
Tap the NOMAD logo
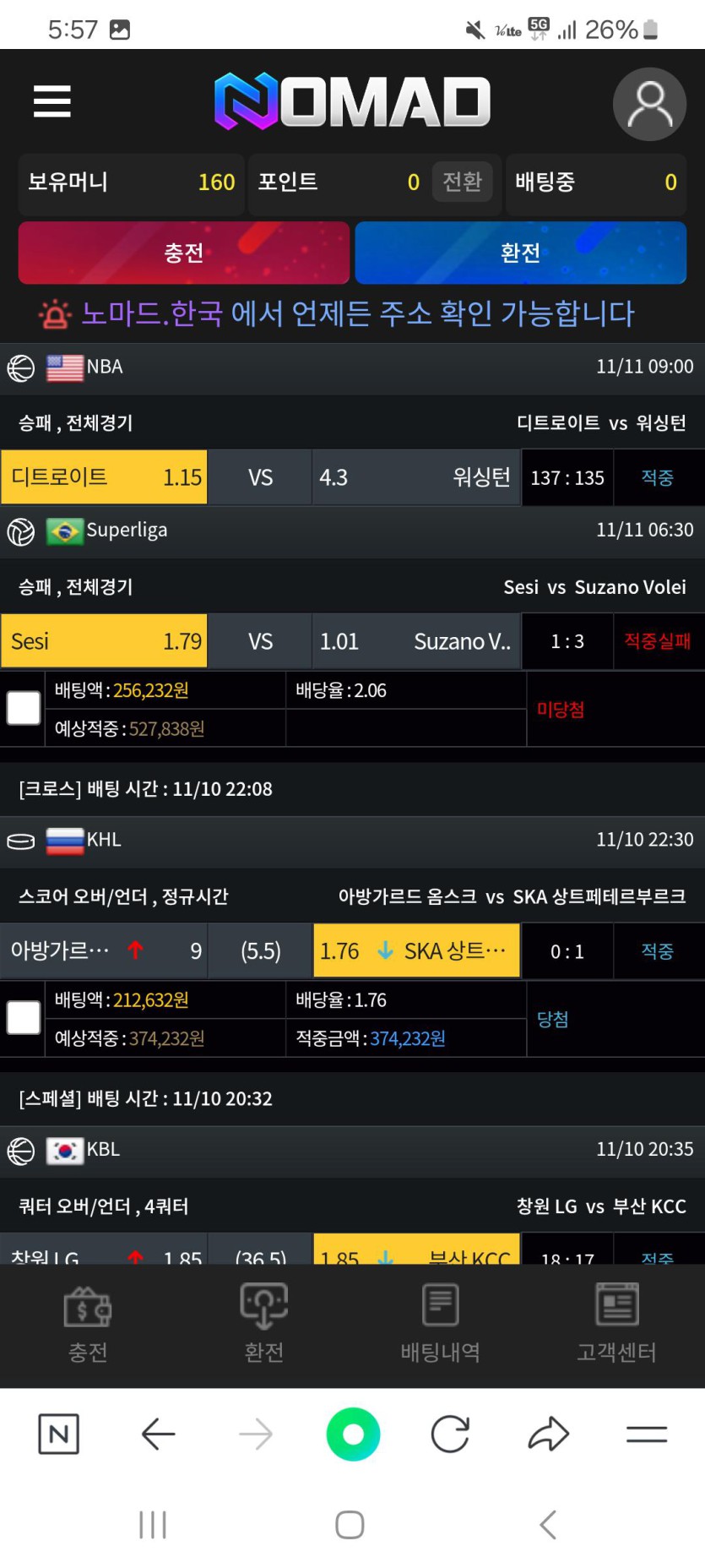pos(352,101)
